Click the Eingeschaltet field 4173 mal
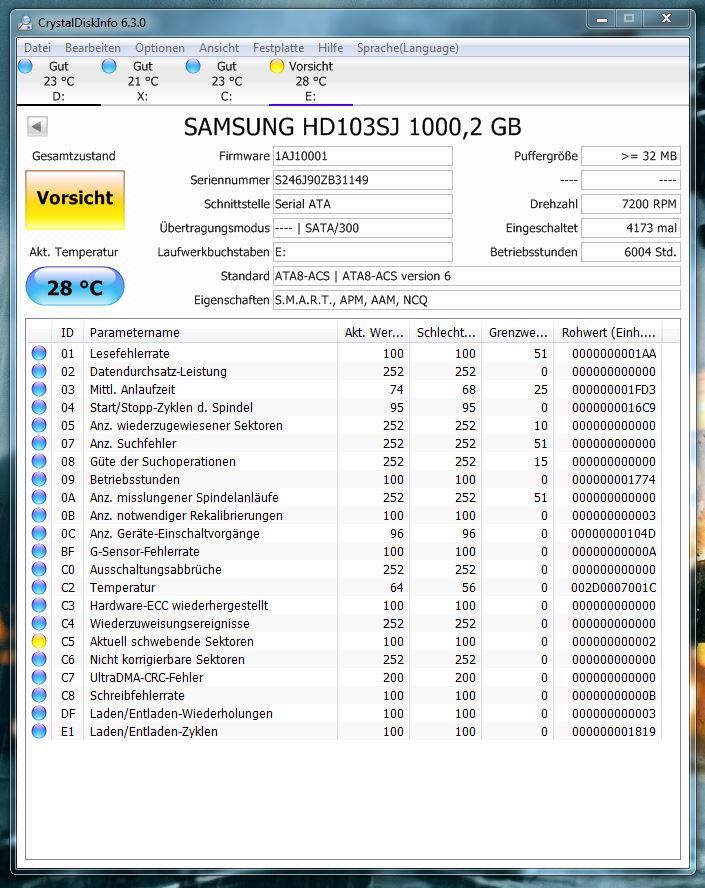This screenshot has width=705, height=888. click(x=631, y=228)
